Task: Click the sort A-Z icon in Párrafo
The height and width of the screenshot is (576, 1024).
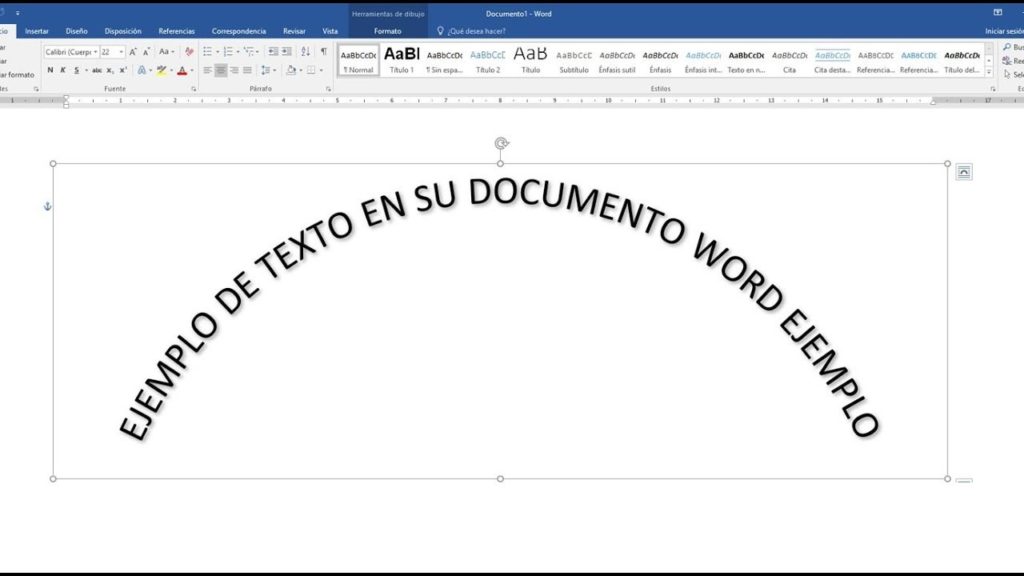Action: [306, 51]
